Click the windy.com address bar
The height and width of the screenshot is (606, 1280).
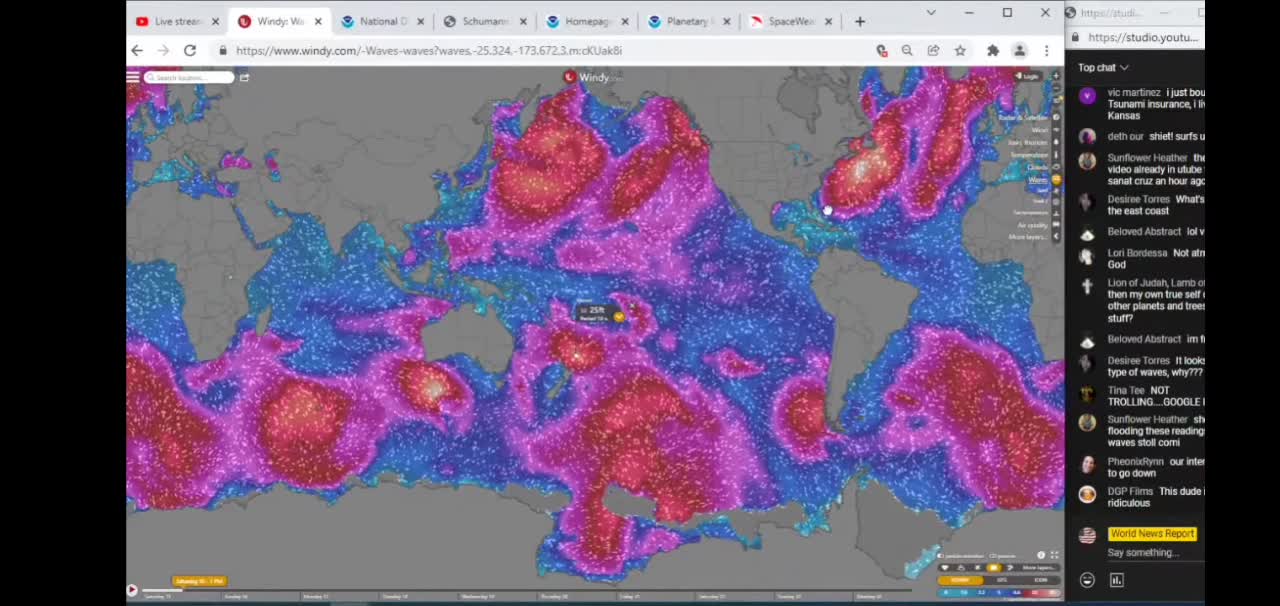pos(540,50)
